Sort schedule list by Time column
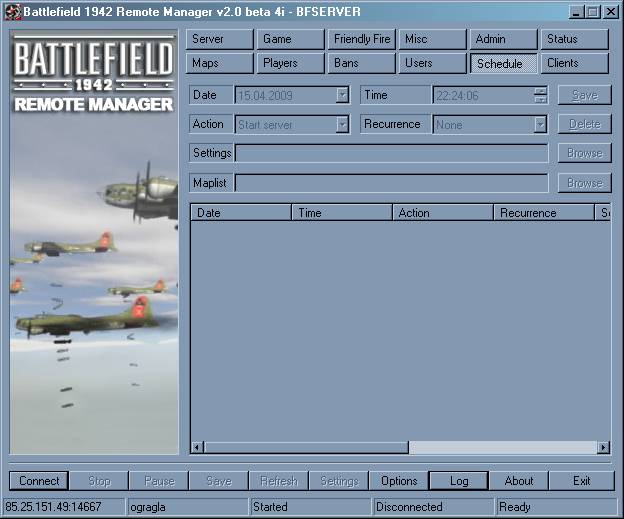Screen dimensions: 624x519 point(342,213)
